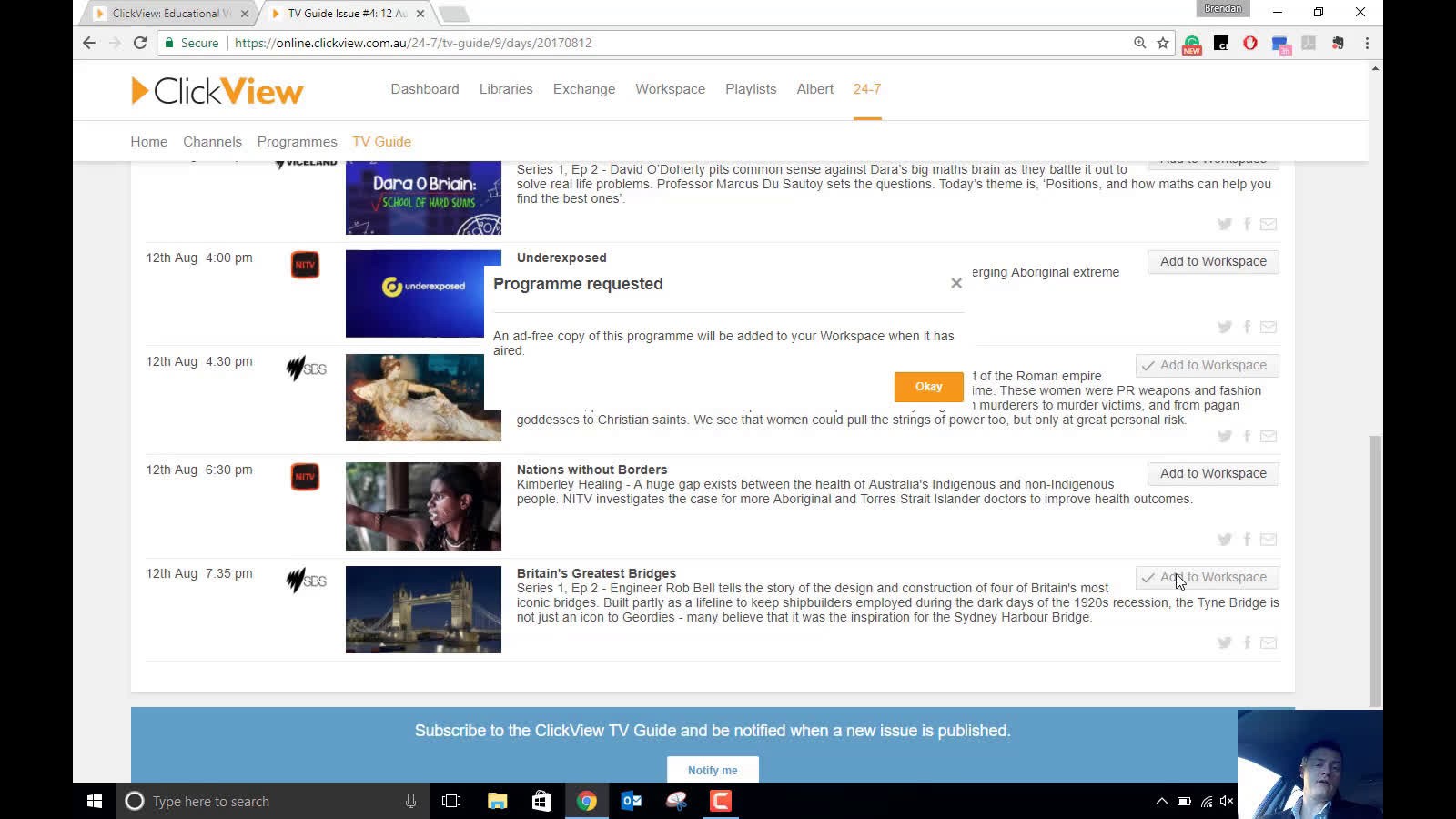Open Chrome's three-dot menu
This screenshot has height=819, width=1456.
pos(1367,43)
